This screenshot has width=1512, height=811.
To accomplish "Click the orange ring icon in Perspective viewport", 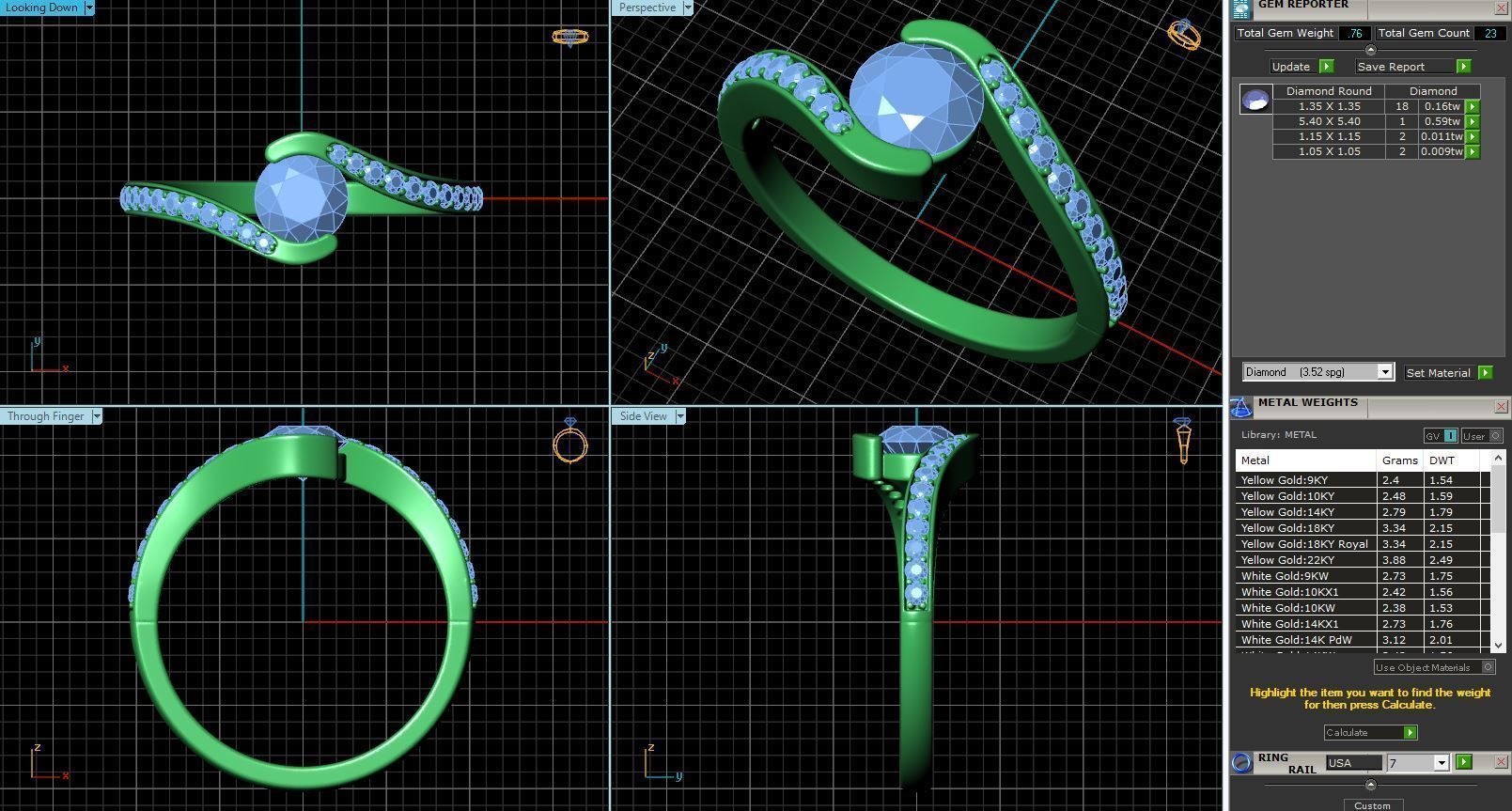I will coord(1184,35).
